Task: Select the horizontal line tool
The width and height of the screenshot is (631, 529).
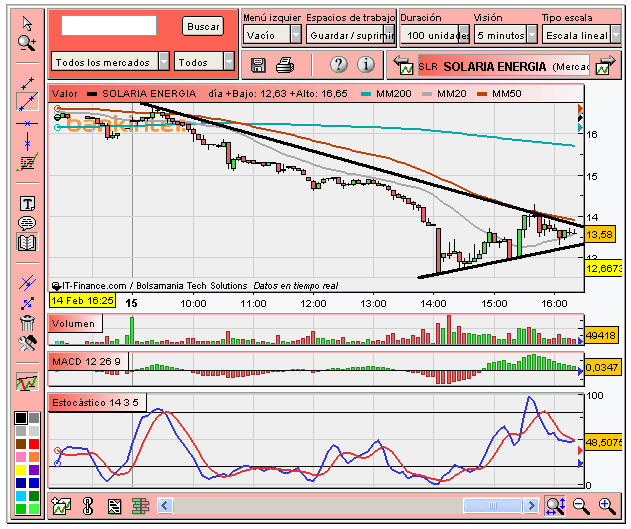Action: (27, 123)
